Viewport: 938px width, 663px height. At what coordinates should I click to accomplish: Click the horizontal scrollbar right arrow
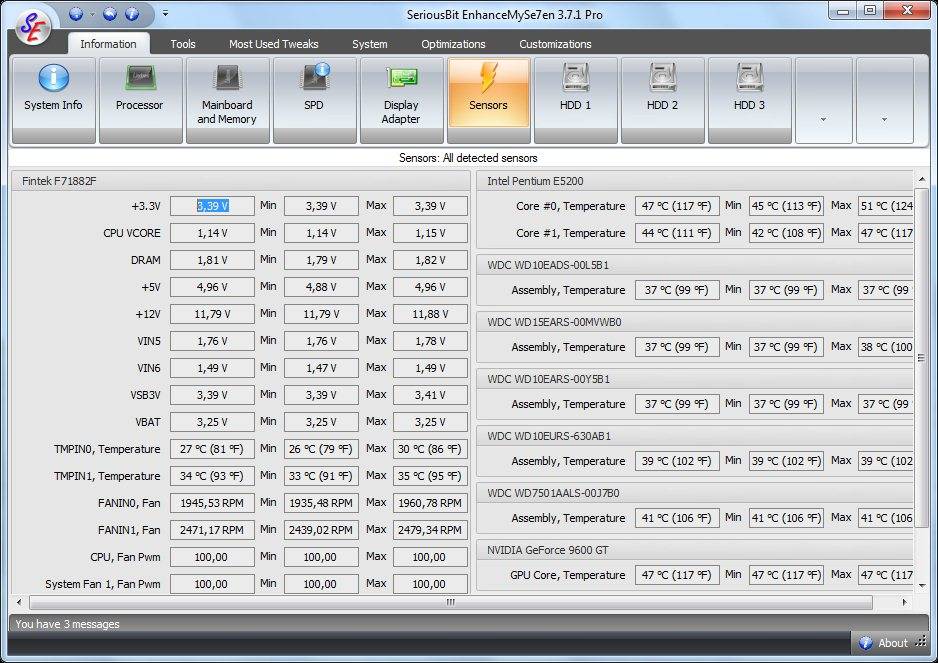904,602
